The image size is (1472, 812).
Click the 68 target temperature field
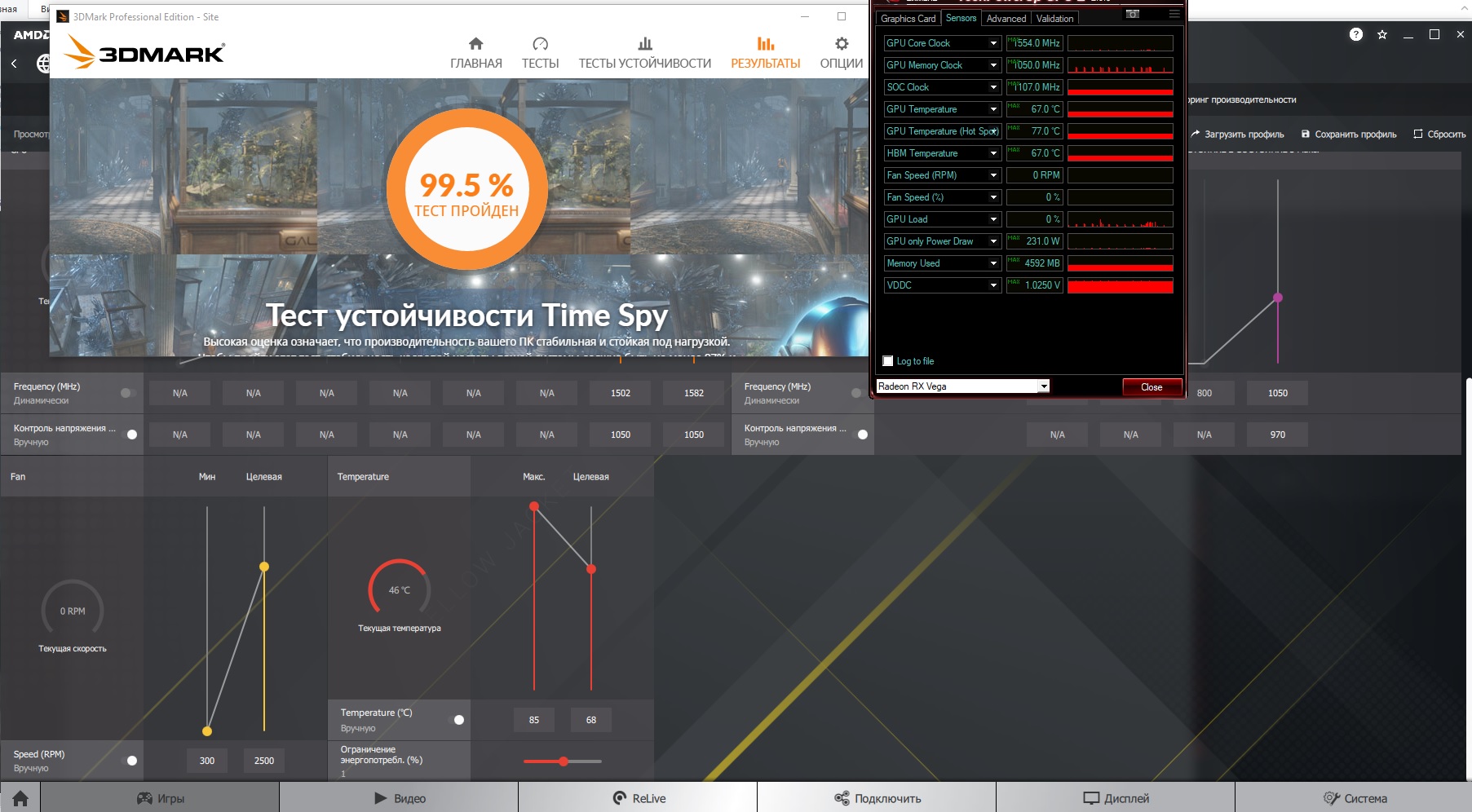(x=591, y=720)
